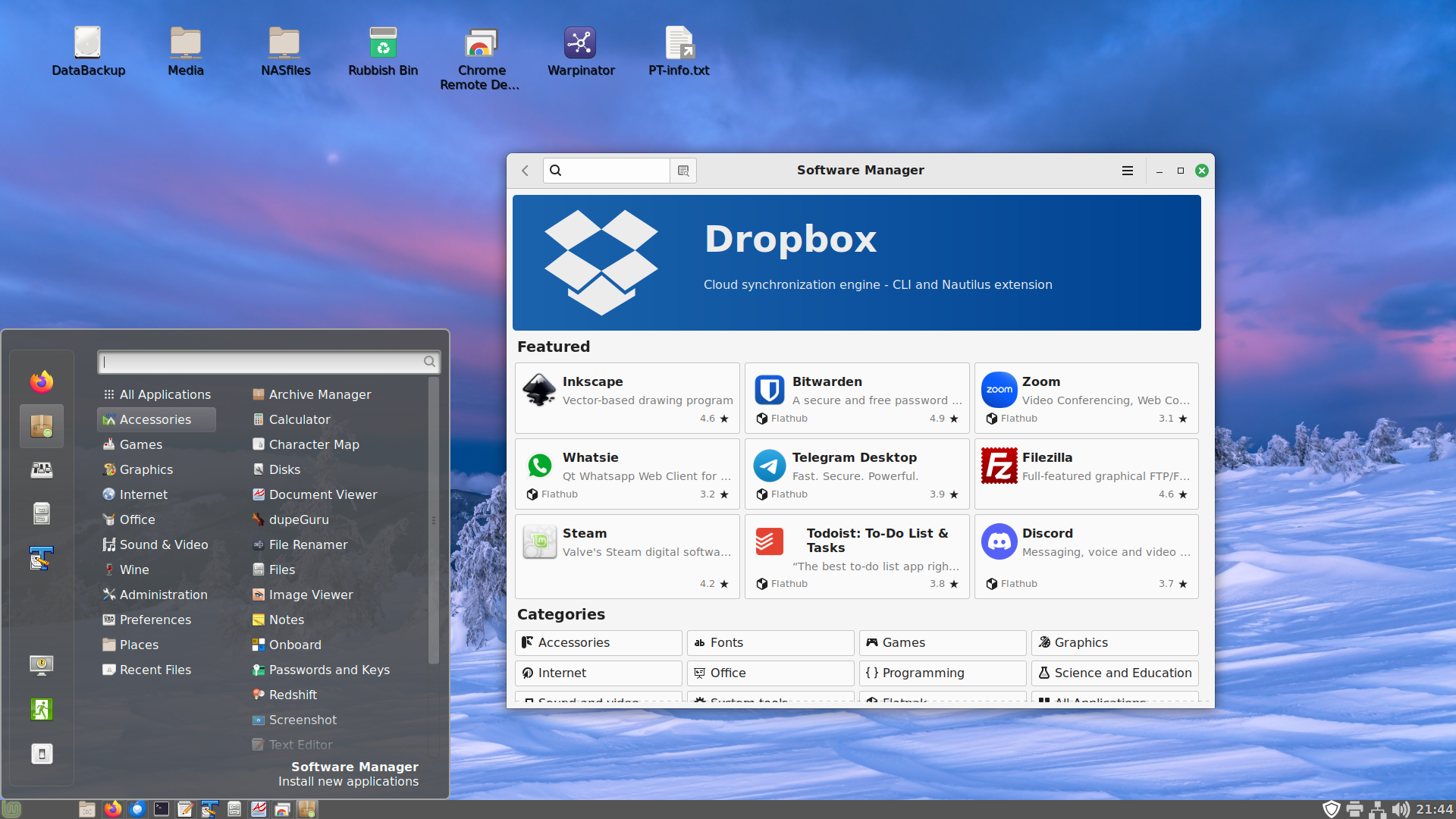Open the Discord app listing
Screen dimensions: 1456x819
[x=1085, y=556]
